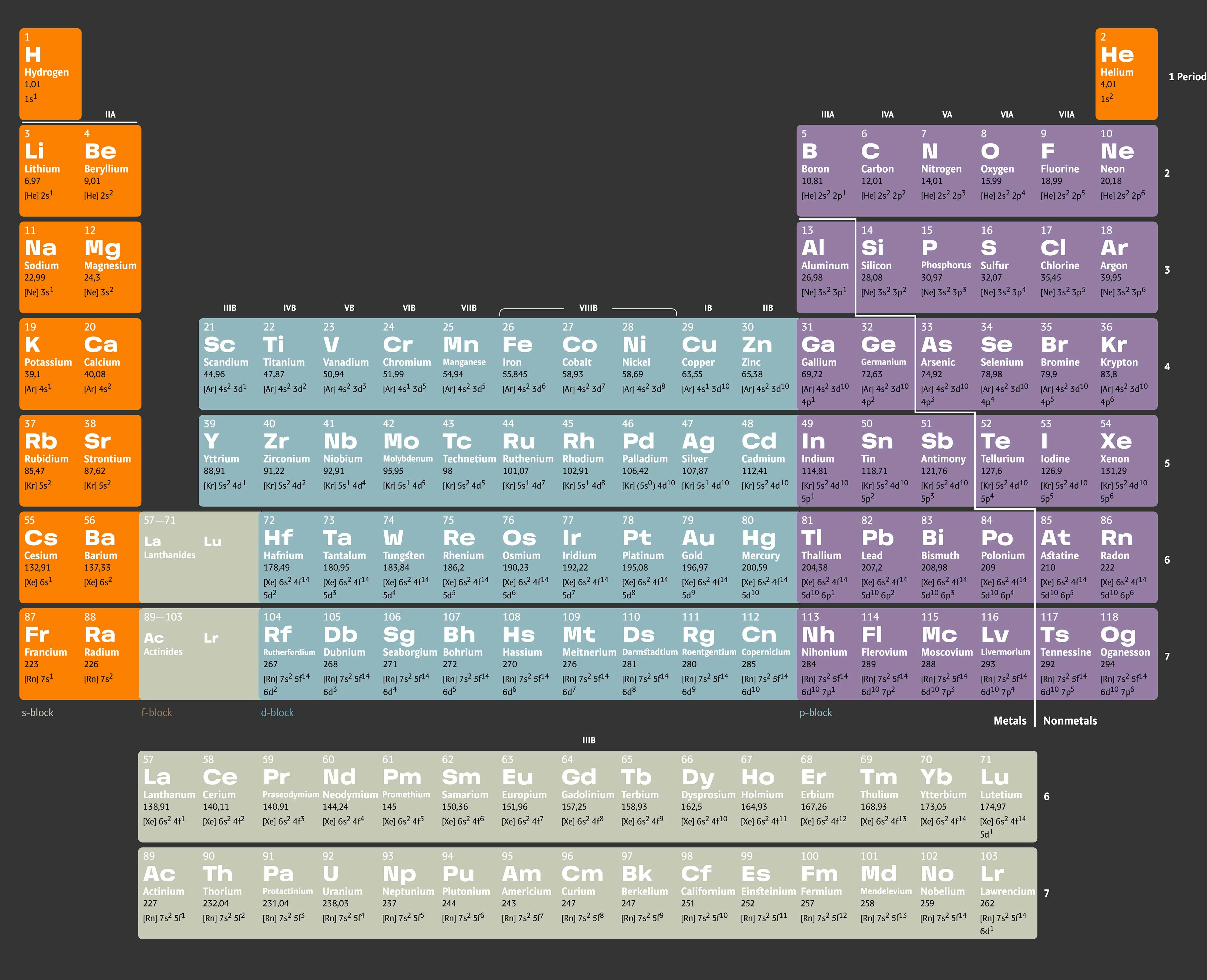Click the IIA group column header
The height and width of the screenshot is (980, 1207).
[x=111, y=115]
